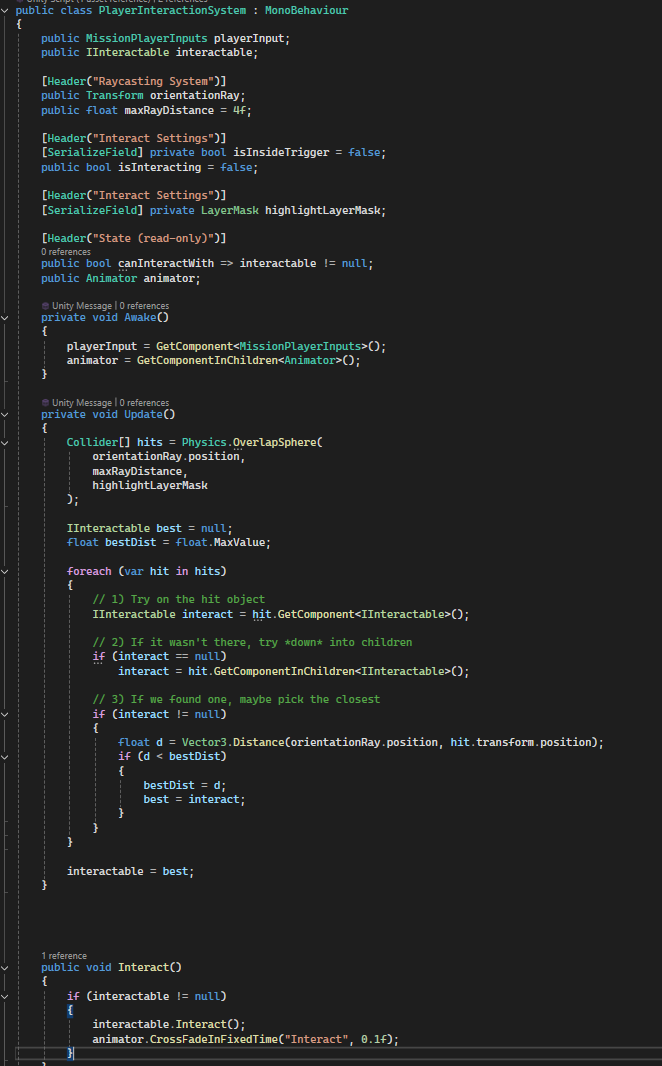
Task: Click '0 references' link above Update method
Action: [144, 402]
